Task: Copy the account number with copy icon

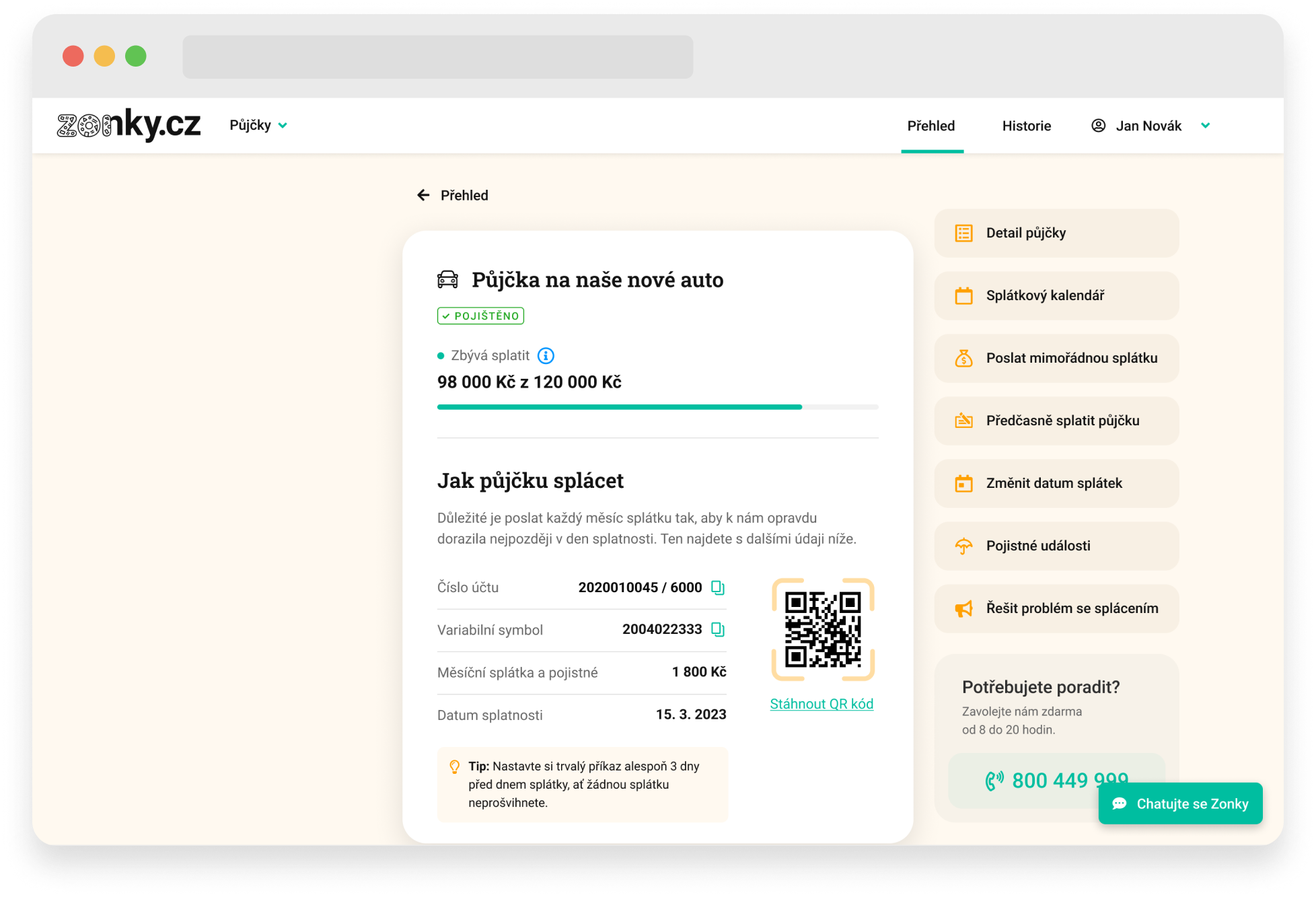Action: pos(718,587)
